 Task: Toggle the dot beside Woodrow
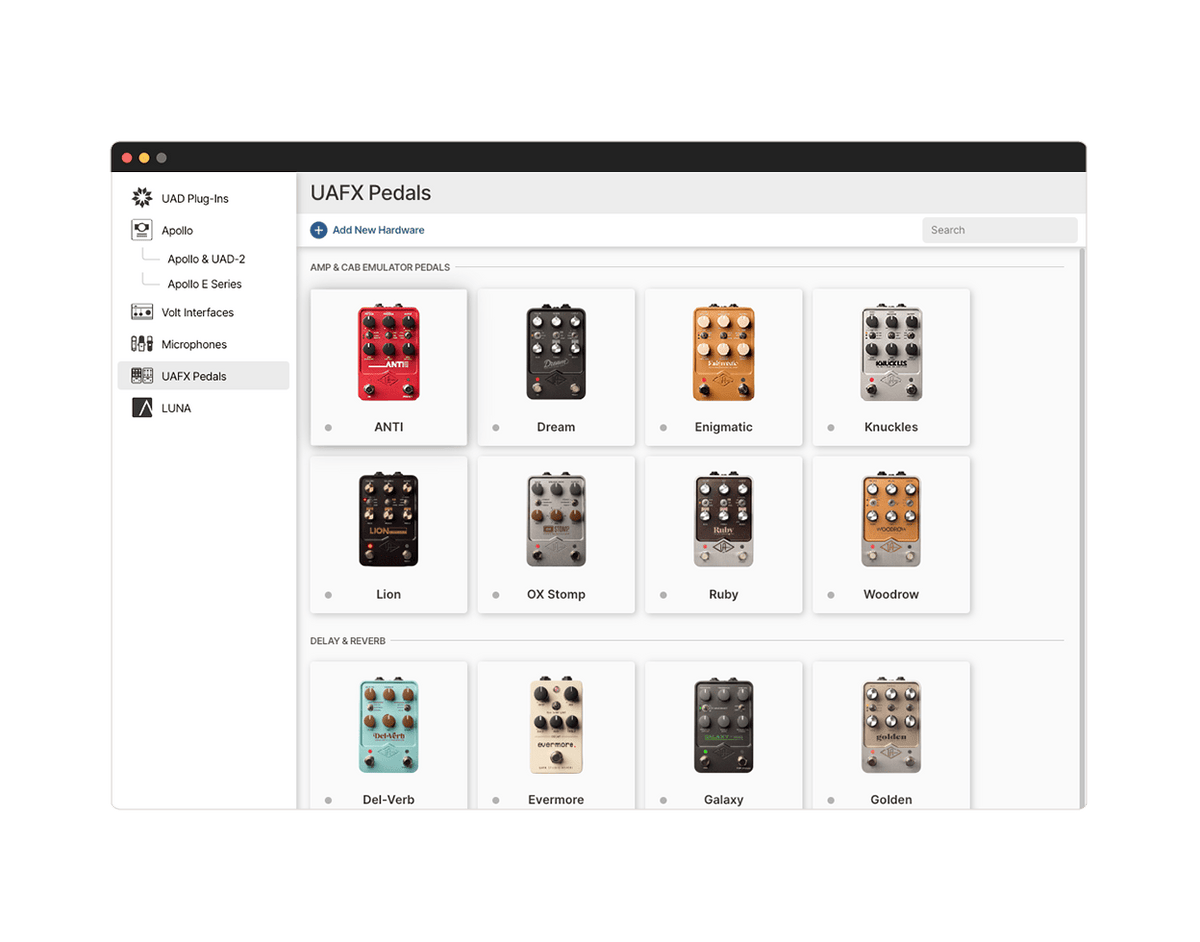coord(830,594)
